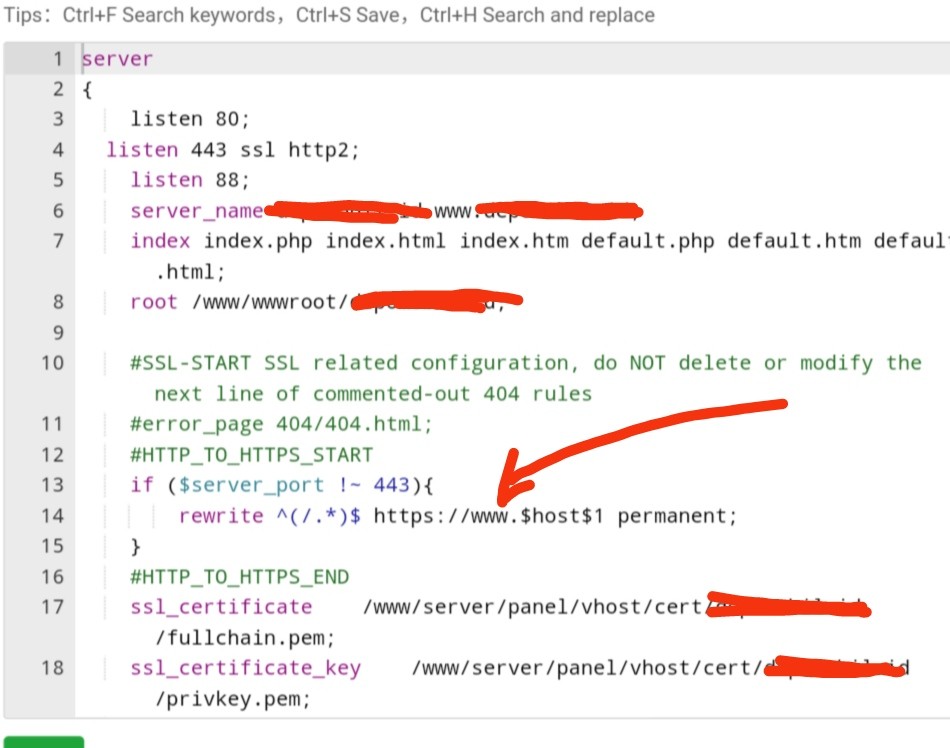Click the Tips shortcut hint text above editor

pos(329,15)
